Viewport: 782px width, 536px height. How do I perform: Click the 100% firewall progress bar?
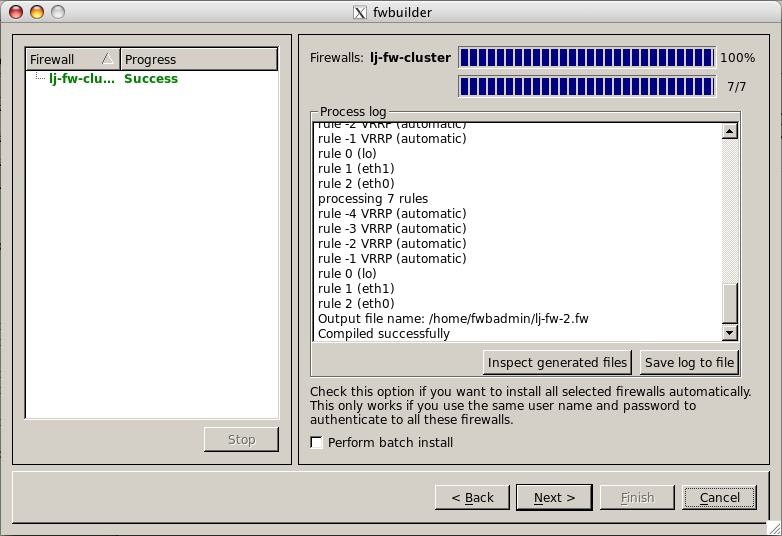point(585,58)
